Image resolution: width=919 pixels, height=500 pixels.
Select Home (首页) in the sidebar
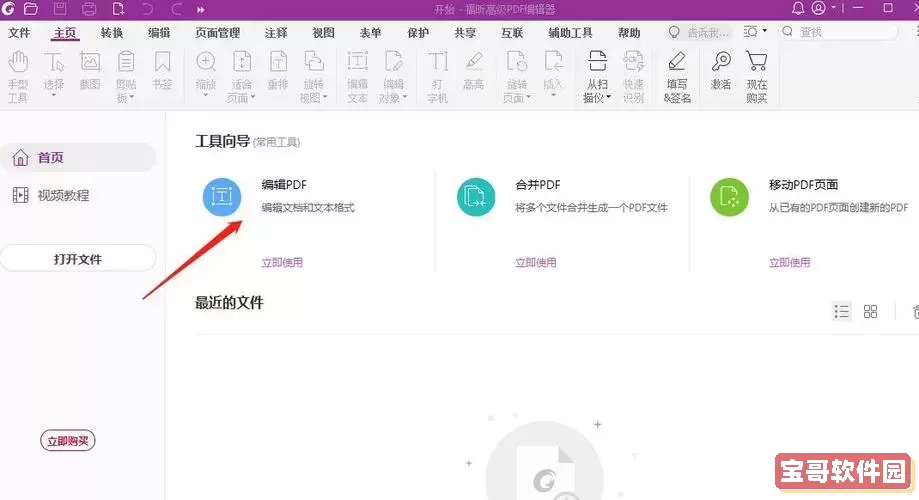(78, 158)
